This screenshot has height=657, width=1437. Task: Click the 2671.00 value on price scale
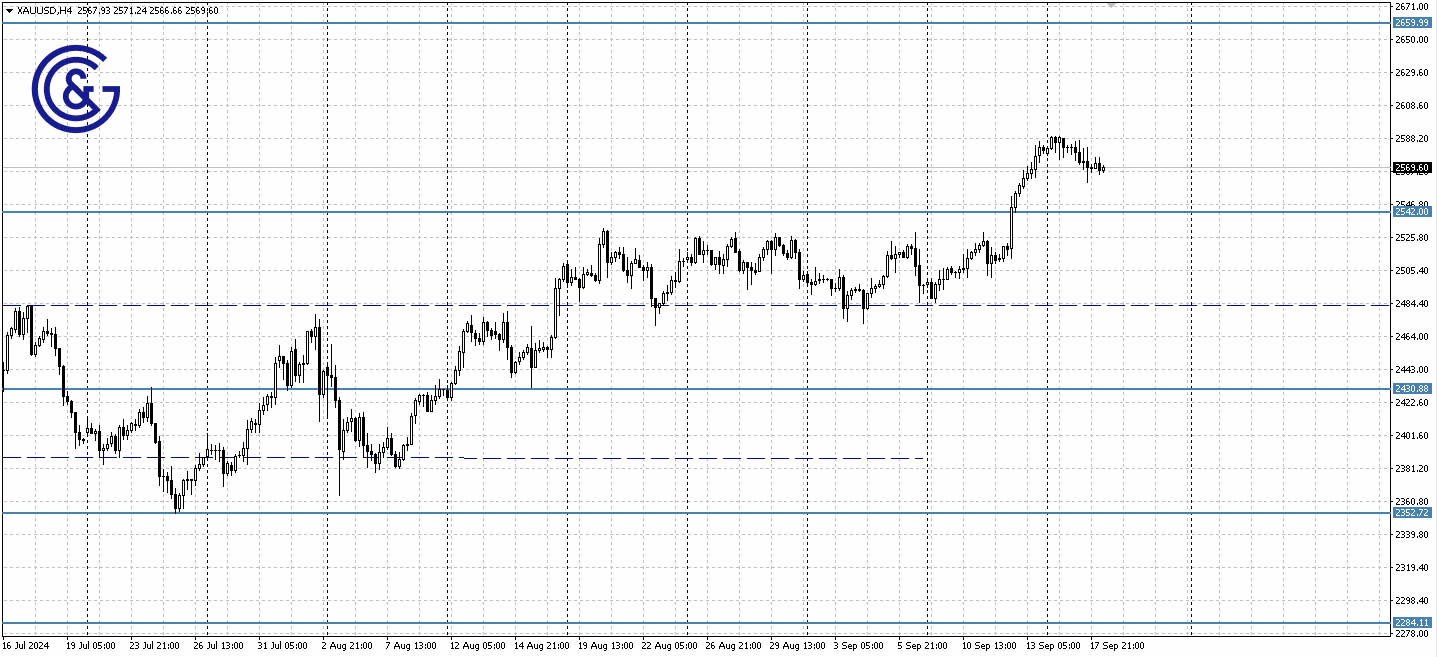tap(1411, 7)
